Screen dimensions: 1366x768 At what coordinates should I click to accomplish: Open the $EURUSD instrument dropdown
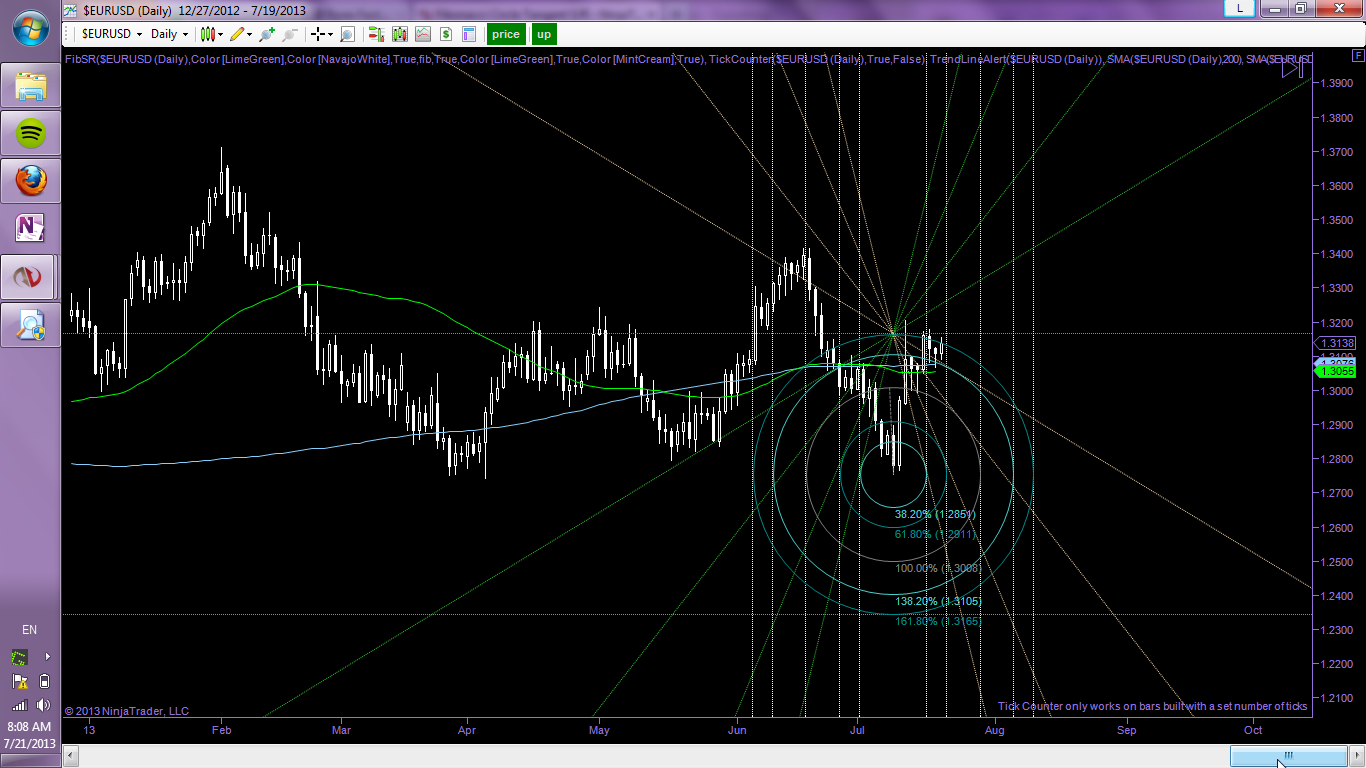pos(112,34)
